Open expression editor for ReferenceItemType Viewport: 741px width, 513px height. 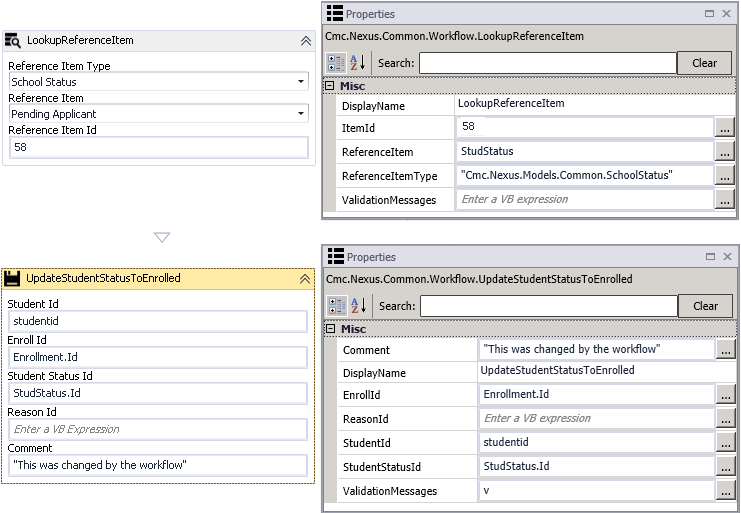[724, 176]
